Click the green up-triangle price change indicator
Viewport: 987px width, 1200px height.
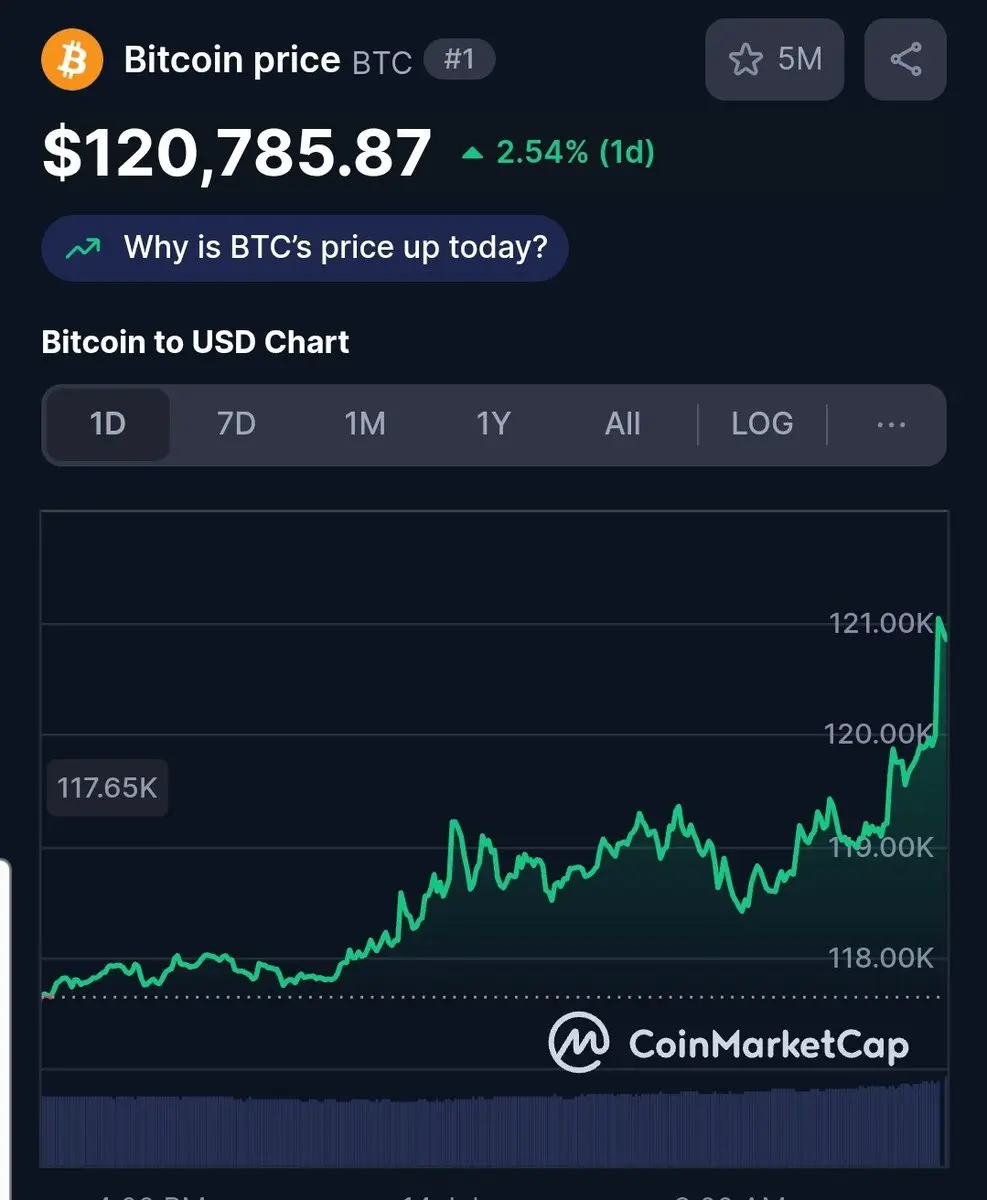(x=473, y=154)
